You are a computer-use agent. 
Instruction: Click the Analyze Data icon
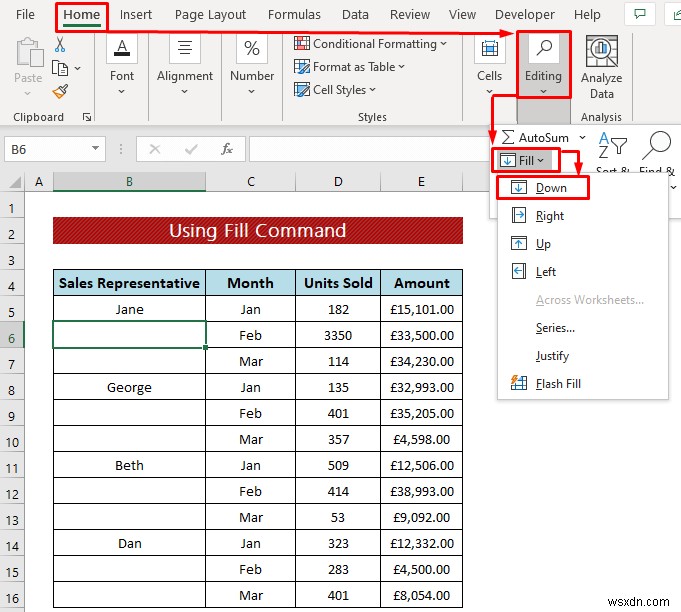602,51
